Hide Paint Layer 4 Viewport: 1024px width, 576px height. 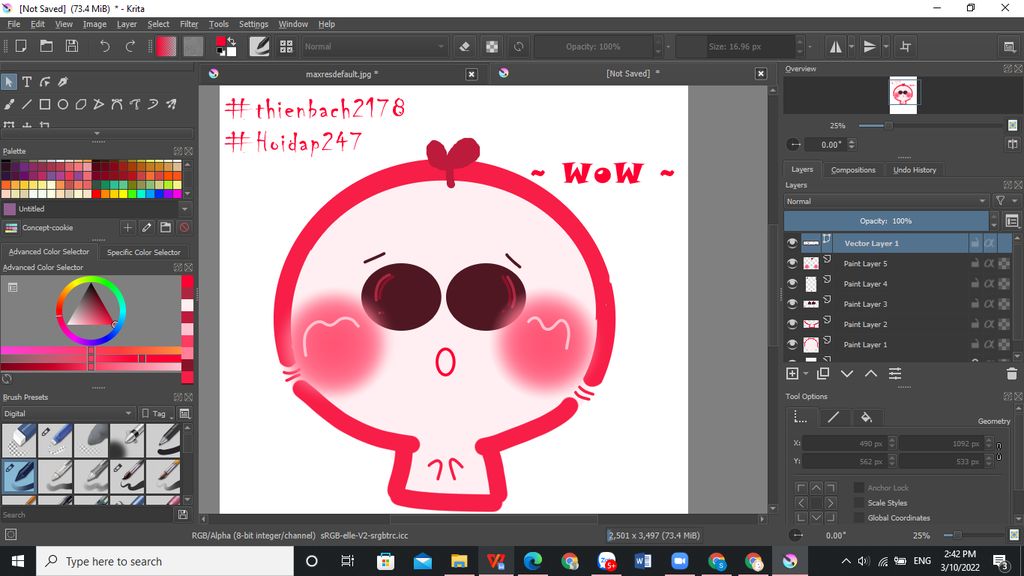792,283
